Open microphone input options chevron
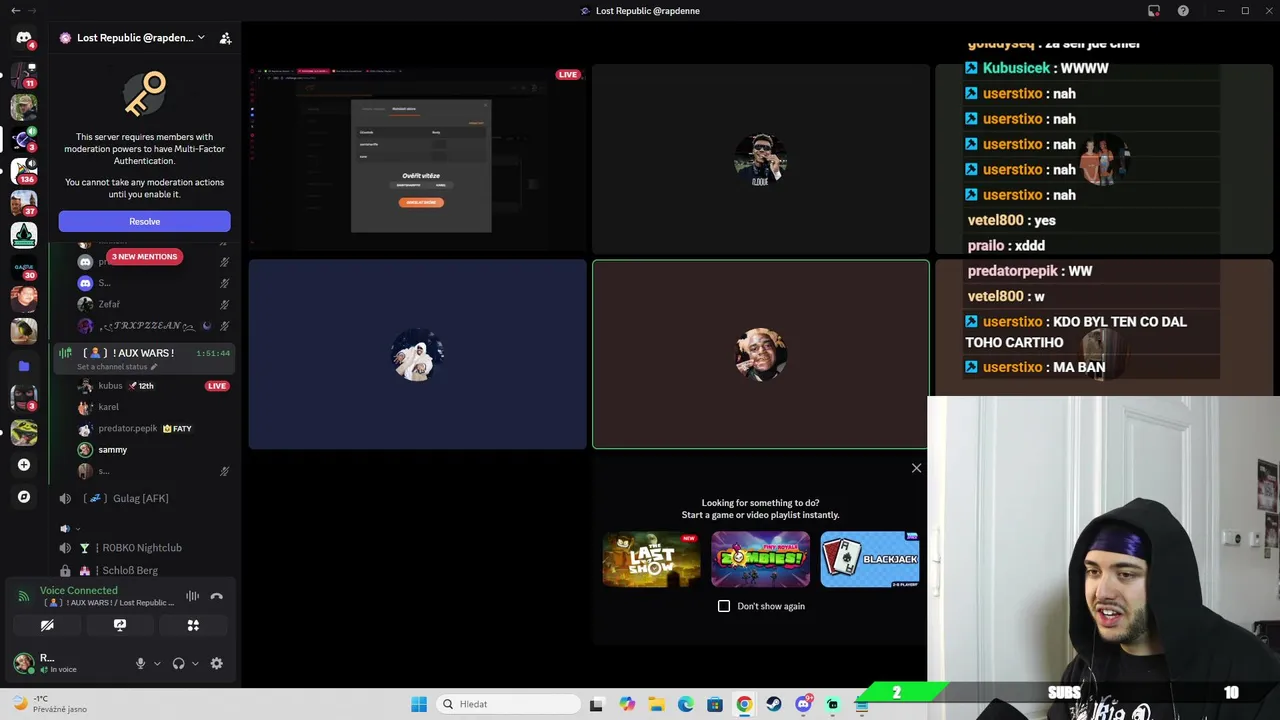The height and width of the screenshot is (720, 1280). [x=157, y=663]
